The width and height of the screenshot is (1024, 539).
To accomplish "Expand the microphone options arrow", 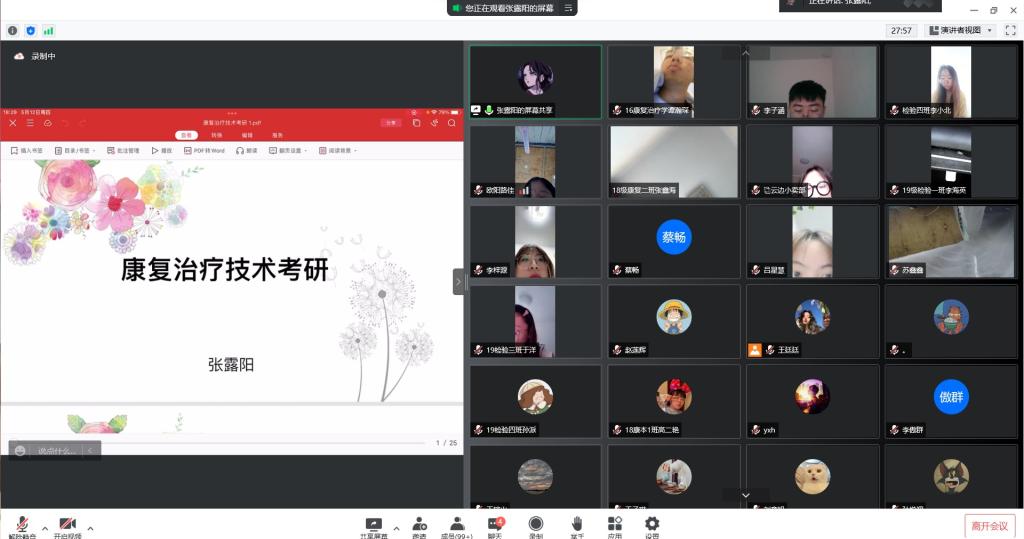I will click(x=44, y=528).
